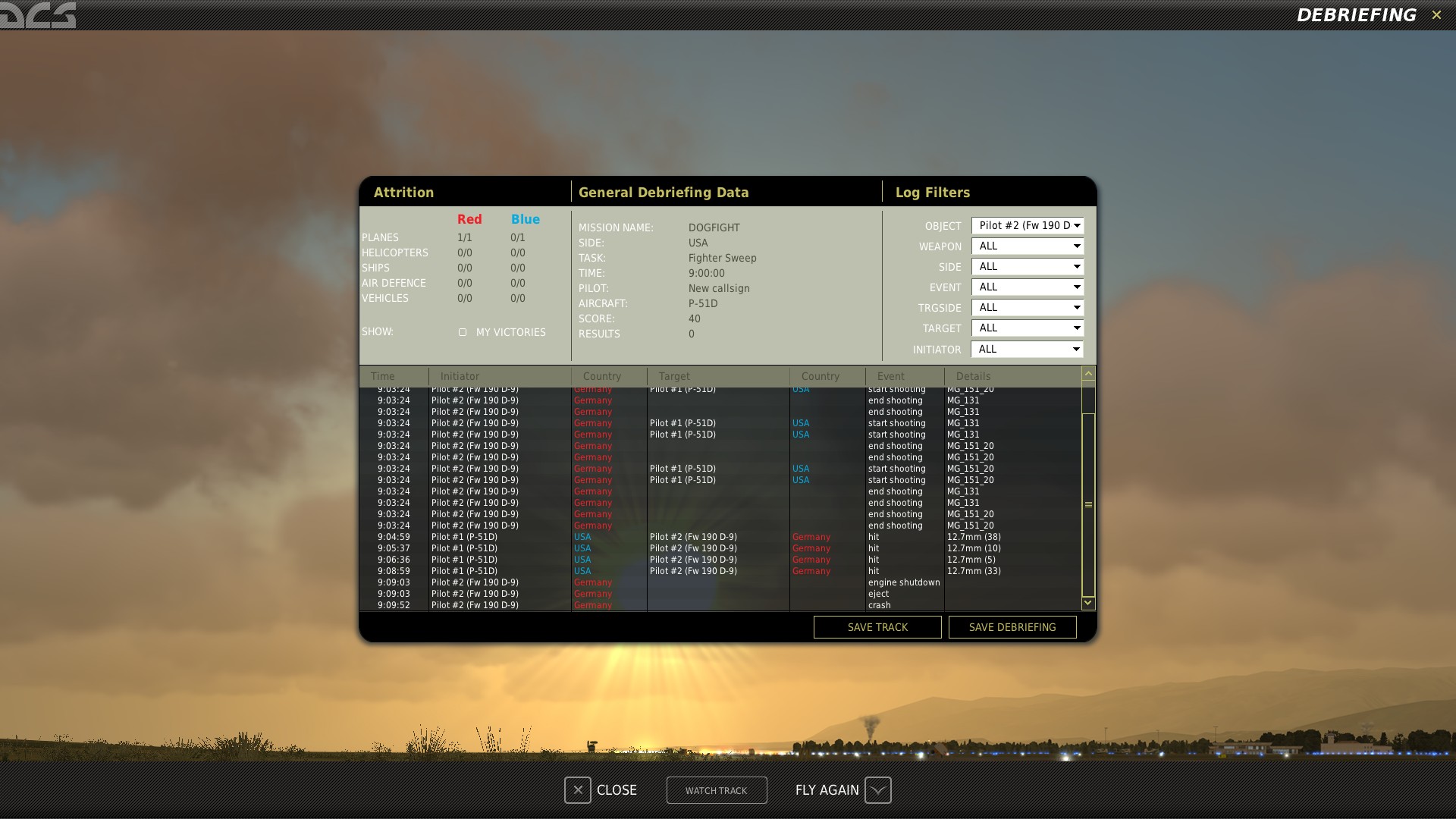The image size is (1456, 819).
Task: Select the 9:05:37 hit log row
Action: coord(720,548)
